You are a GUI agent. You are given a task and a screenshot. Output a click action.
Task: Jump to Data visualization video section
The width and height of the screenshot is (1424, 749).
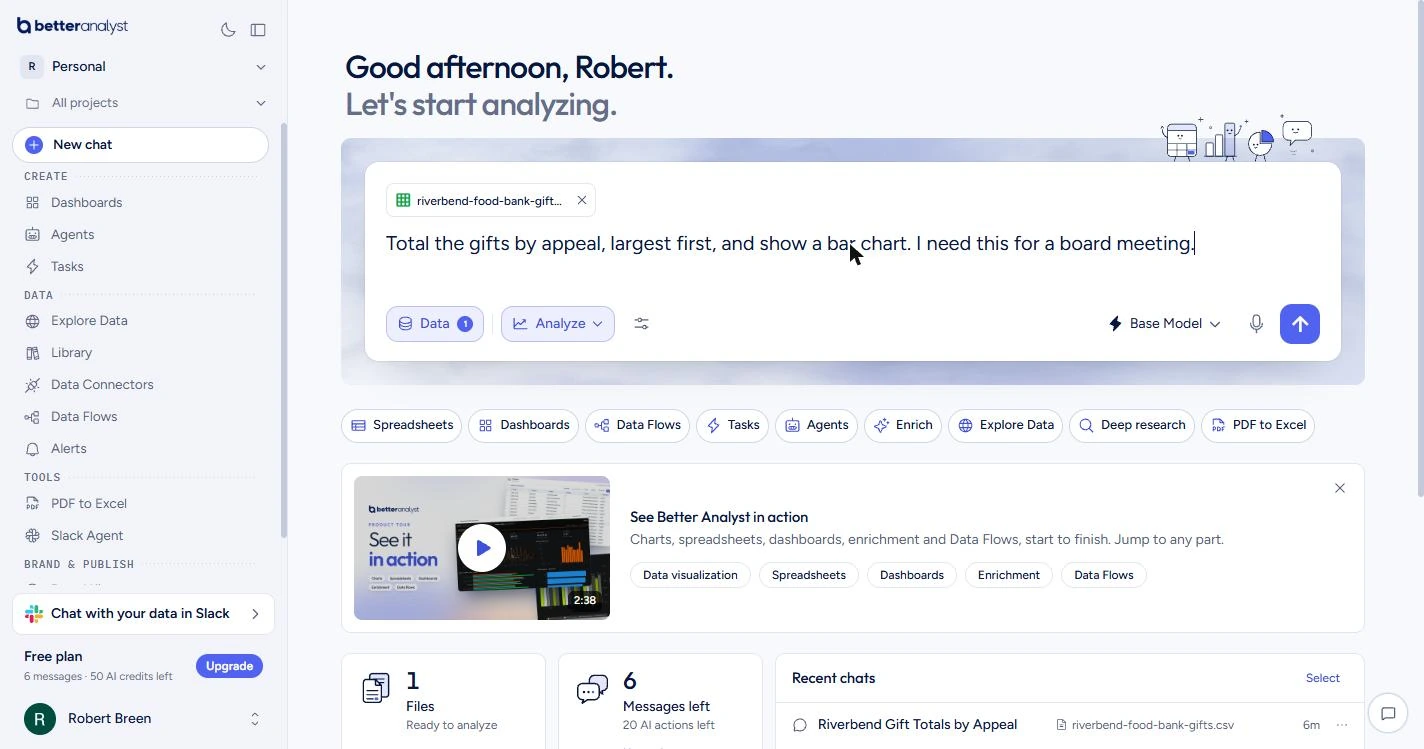point(690,575)
